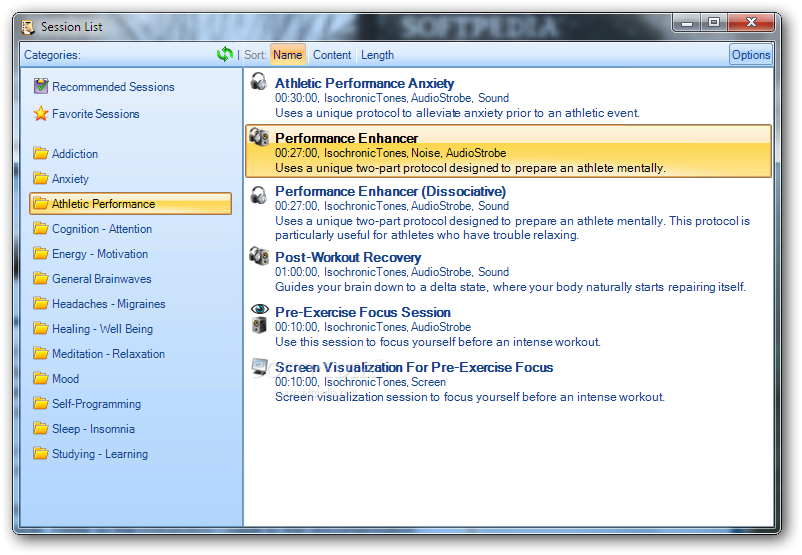
Task: Select the Studying - Learning category
Action: click(x=100, y=454)
